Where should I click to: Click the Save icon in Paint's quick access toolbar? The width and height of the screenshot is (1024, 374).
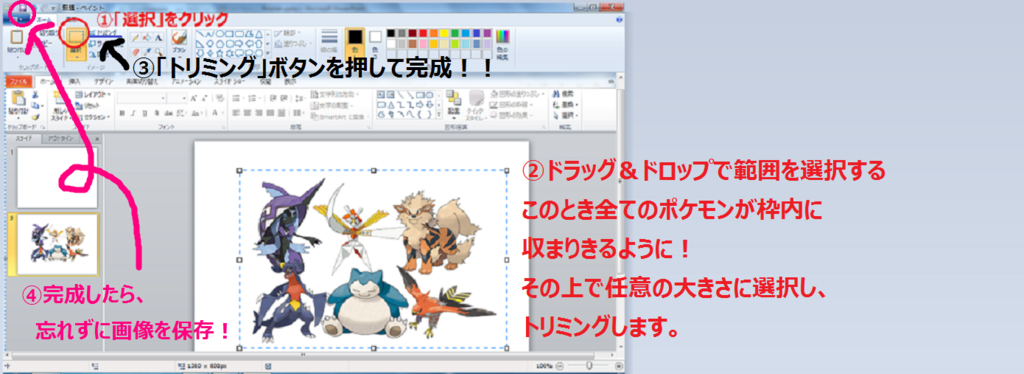pos(24,8)
